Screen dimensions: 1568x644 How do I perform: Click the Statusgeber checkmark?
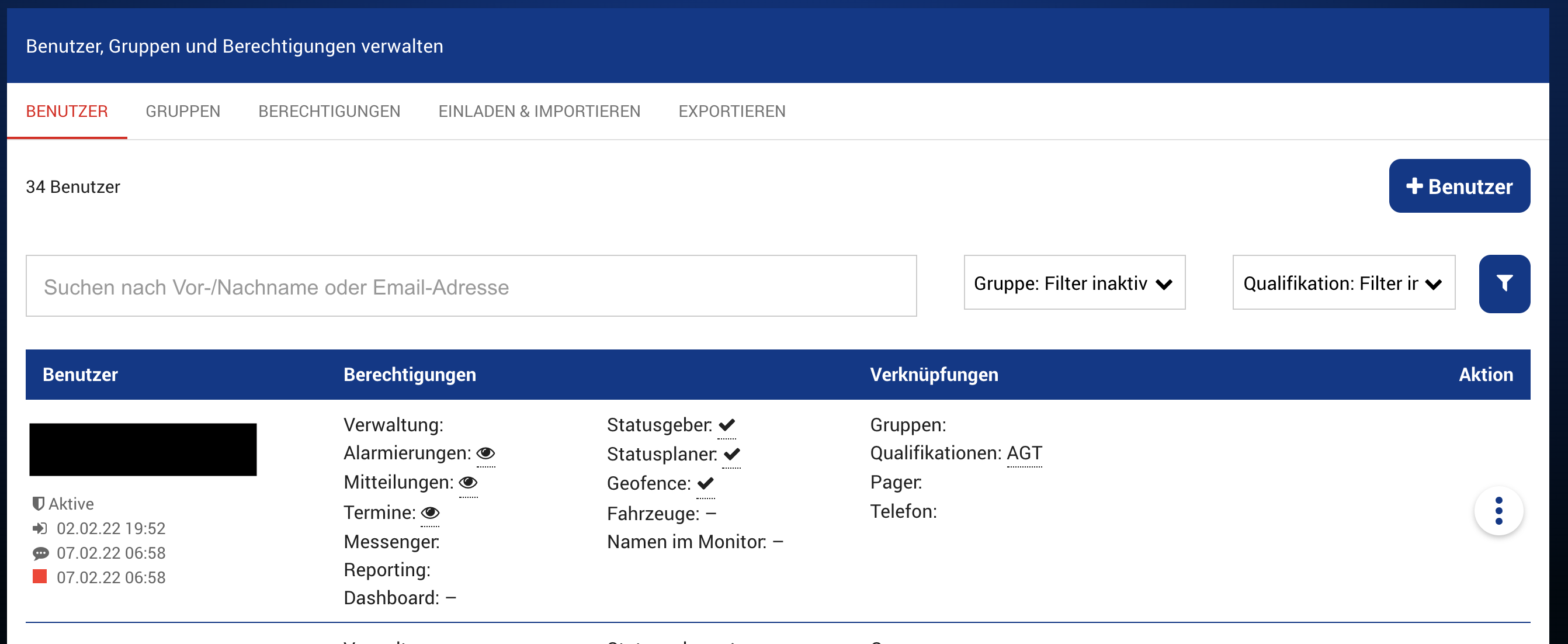(x=726, y=425)
